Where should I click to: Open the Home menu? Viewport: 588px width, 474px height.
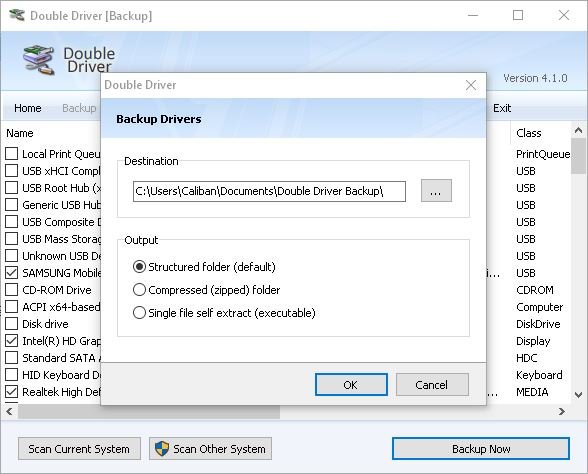(28, 108)
